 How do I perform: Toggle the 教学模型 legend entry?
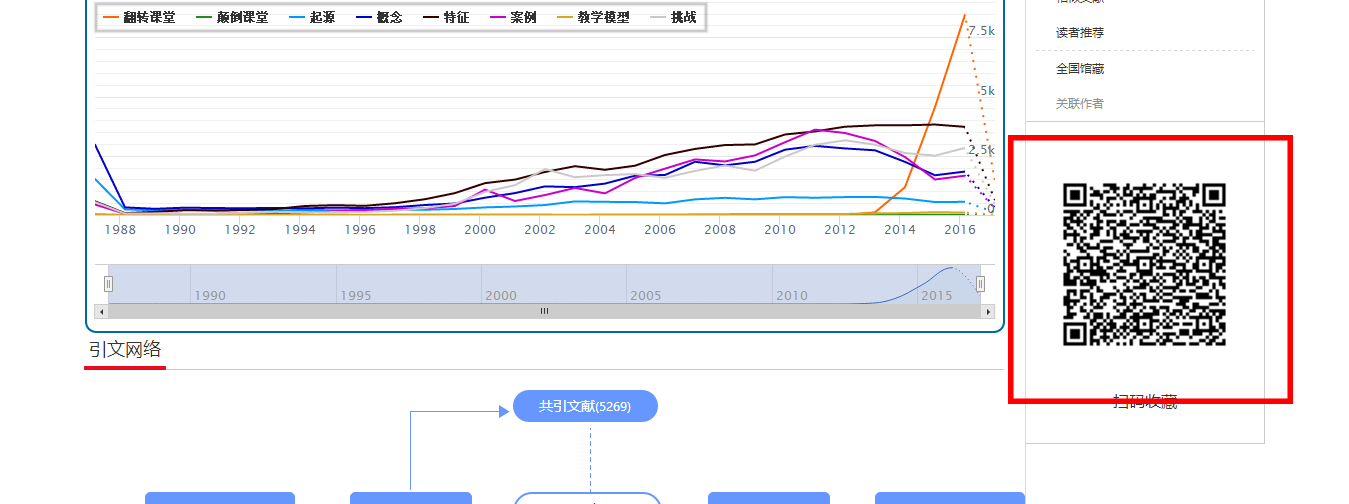pyautogui.click(x=593, y=17)
